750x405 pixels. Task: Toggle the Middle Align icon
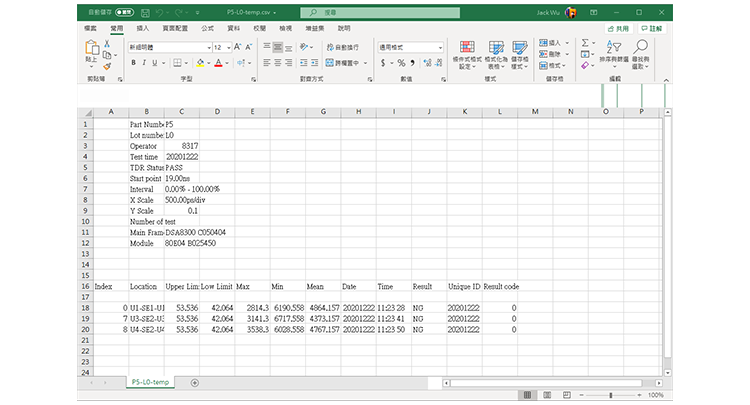[277, 47]
